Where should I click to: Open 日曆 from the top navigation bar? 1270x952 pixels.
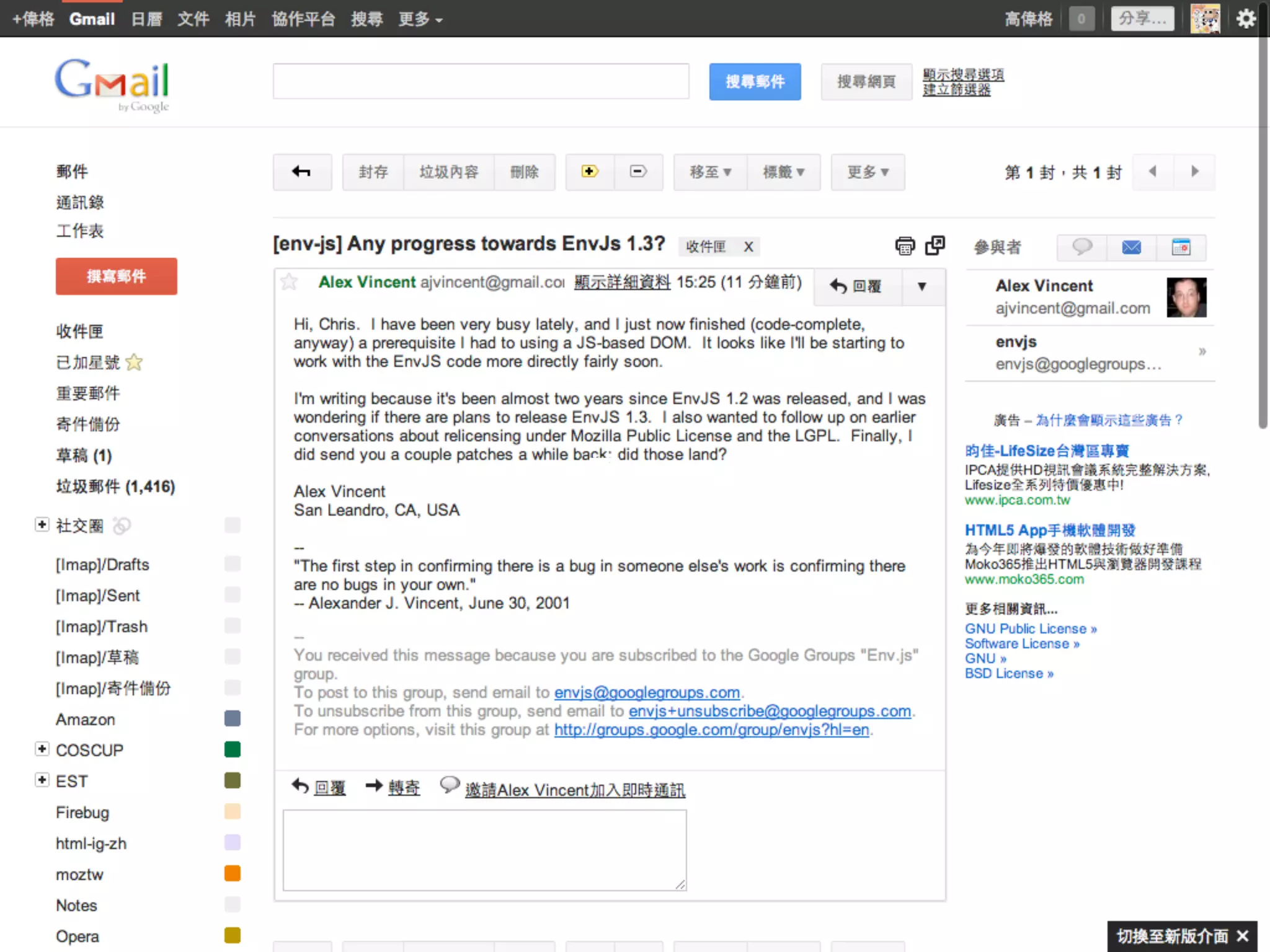146,19
